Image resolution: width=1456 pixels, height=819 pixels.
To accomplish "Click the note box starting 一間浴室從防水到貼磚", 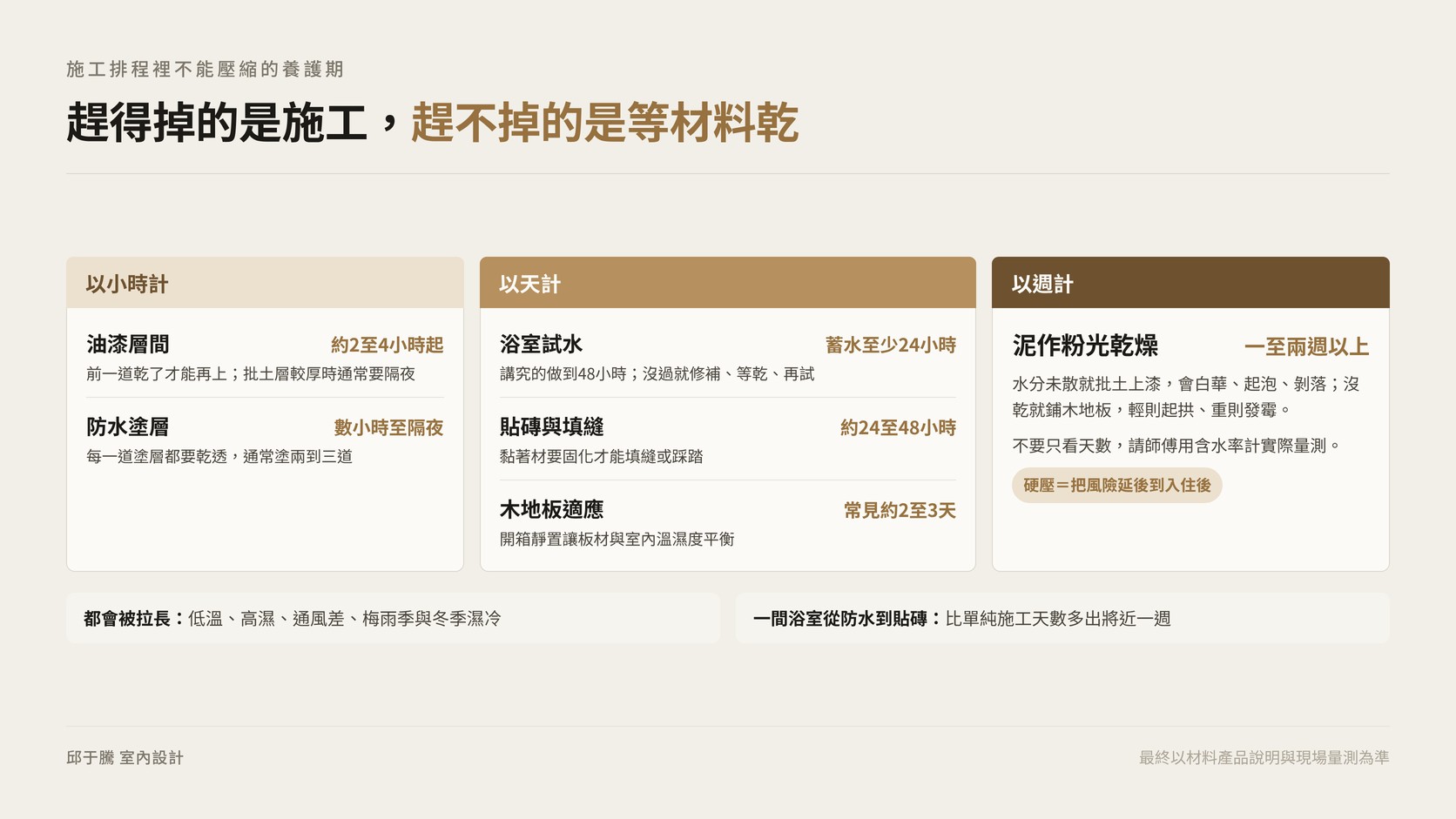I will [1062, 618].
